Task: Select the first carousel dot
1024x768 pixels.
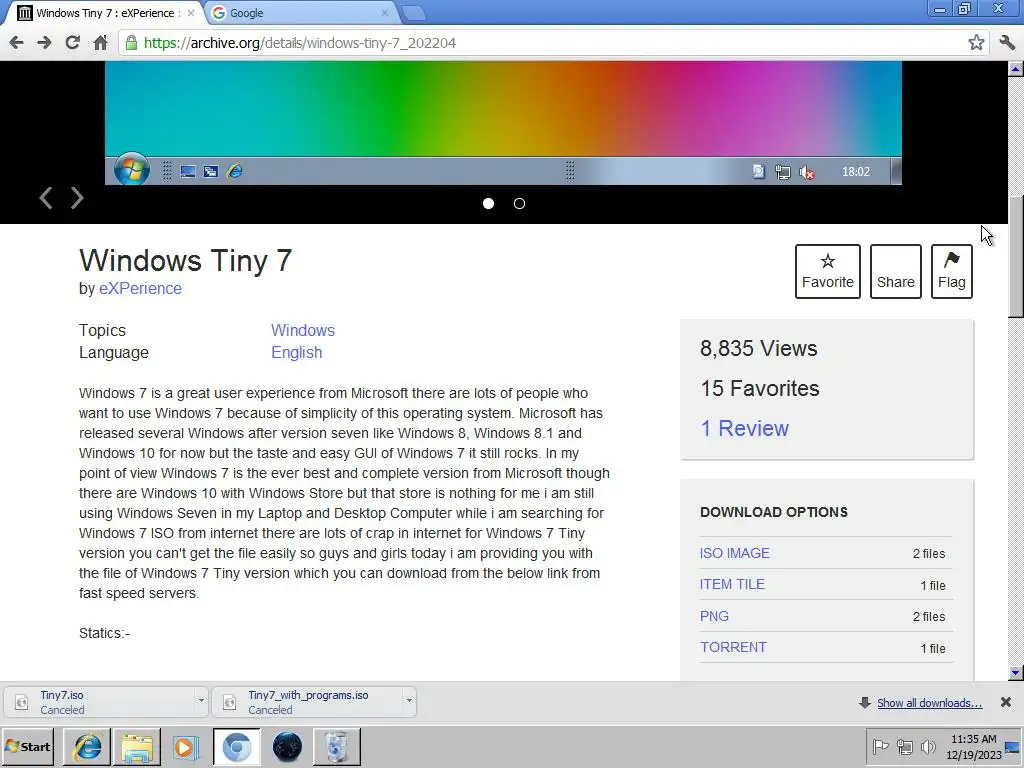Action: tap(488, 204)
